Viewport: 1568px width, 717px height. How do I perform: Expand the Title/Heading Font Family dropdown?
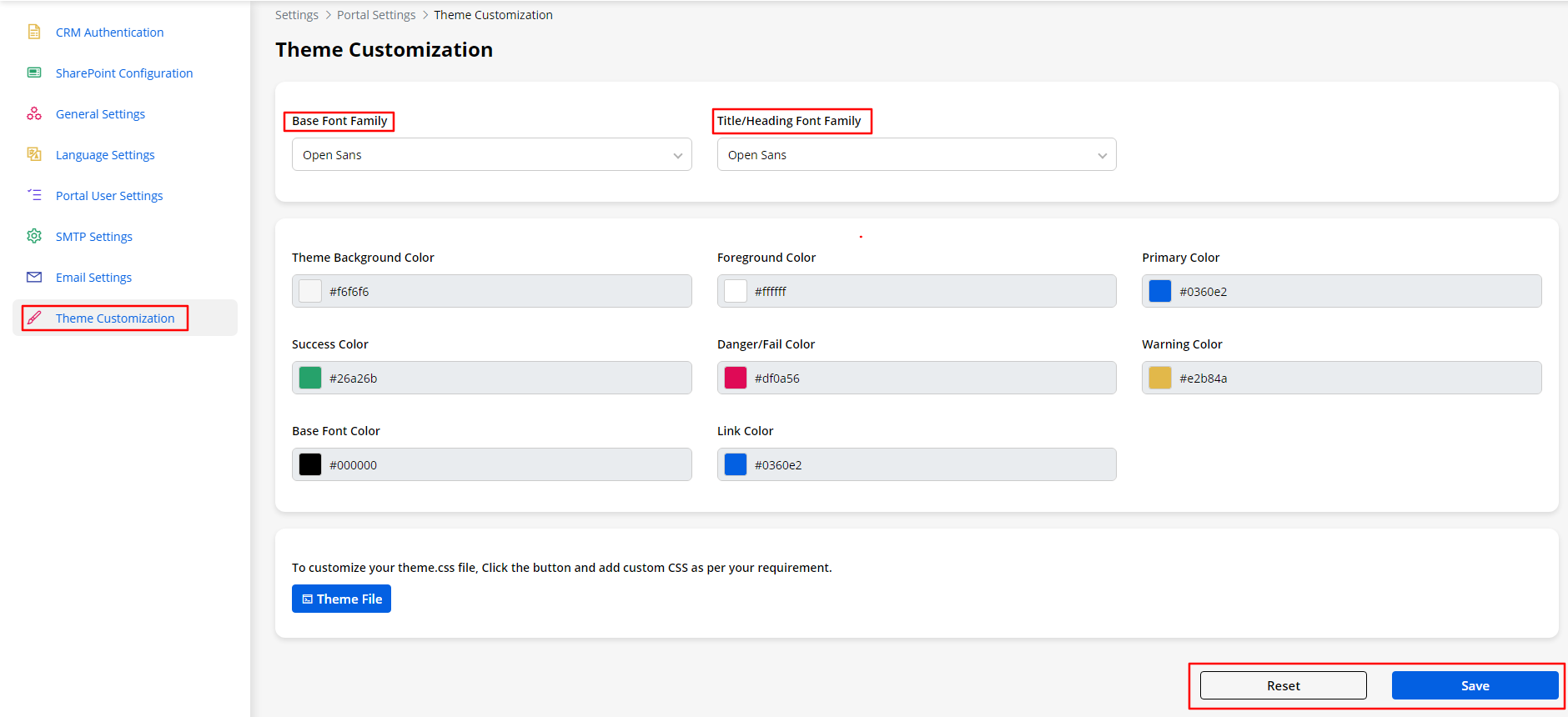tap(916, 155)
